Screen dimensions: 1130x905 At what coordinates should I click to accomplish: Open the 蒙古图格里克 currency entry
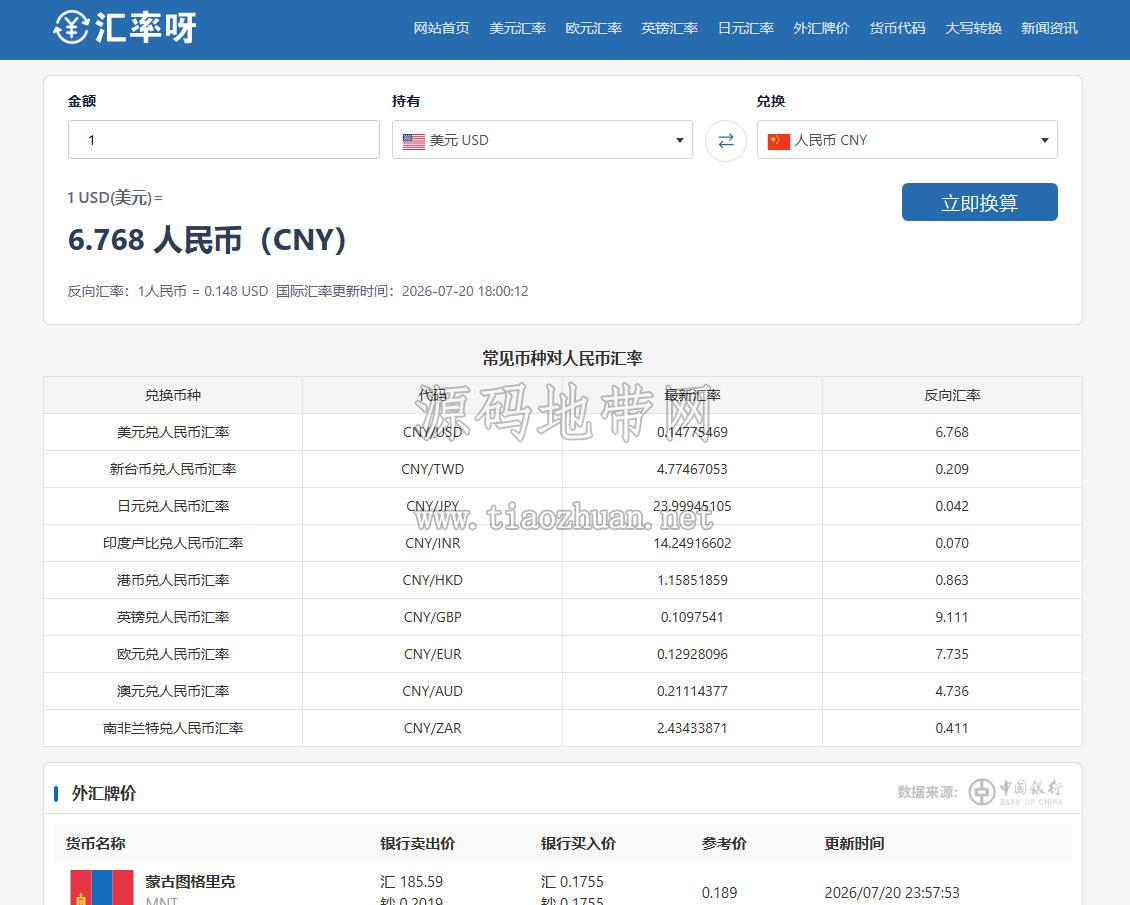pyautogui.click(x=190, y=881)
